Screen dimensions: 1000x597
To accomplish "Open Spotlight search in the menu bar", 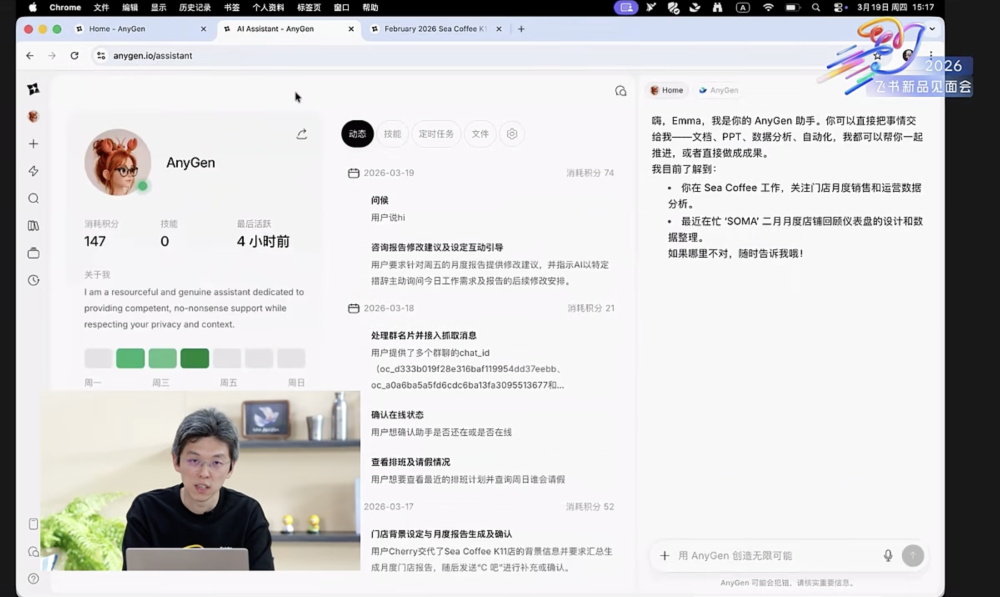I will pos(816,8).
